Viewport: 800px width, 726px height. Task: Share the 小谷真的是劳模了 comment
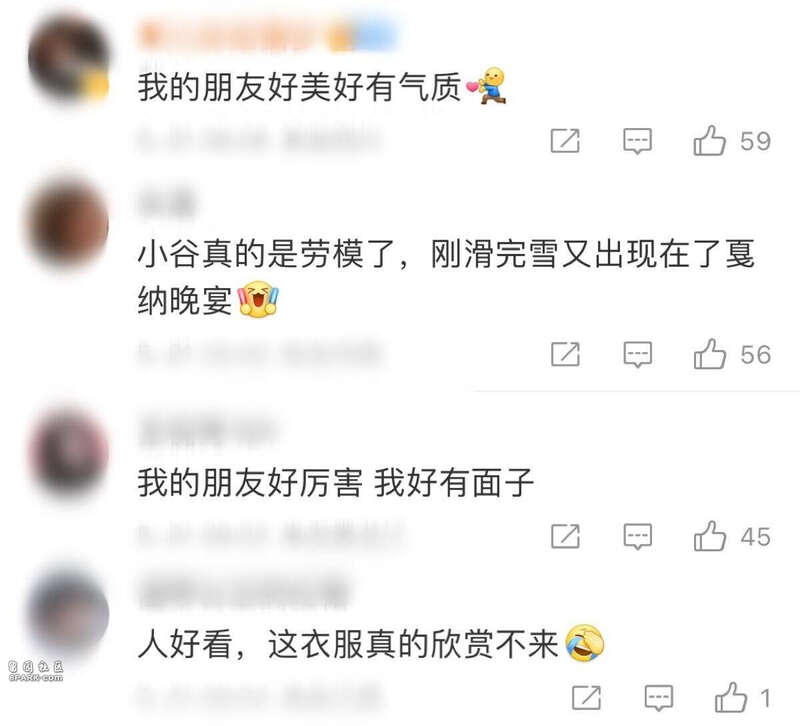point(565,354)
